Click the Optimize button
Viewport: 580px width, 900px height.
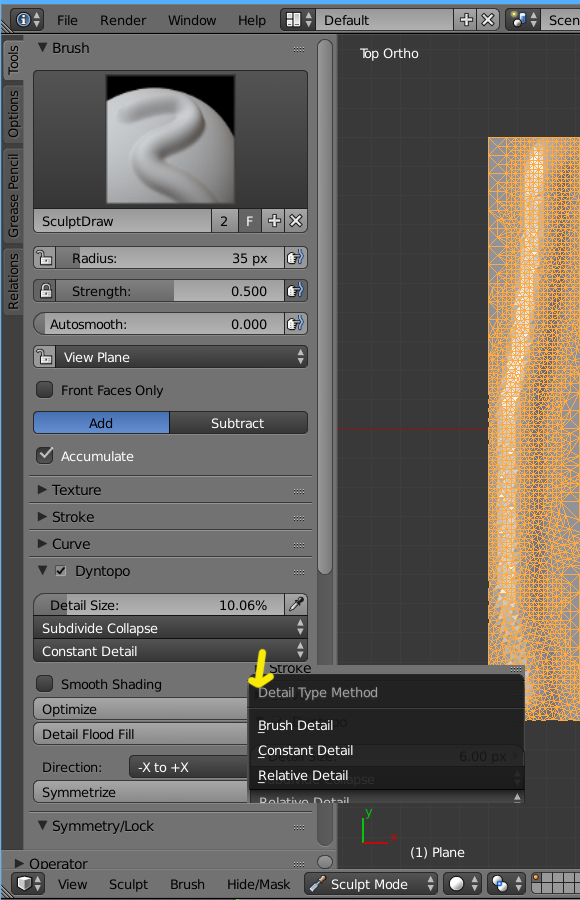[x=141, y=709]
